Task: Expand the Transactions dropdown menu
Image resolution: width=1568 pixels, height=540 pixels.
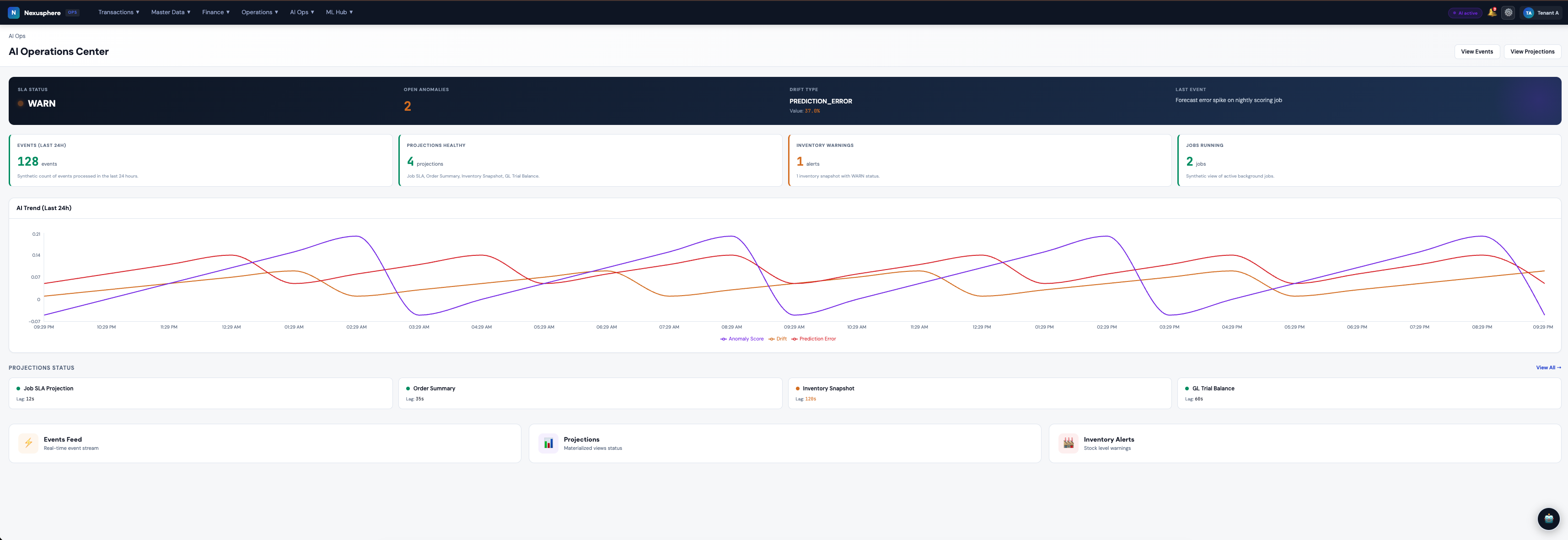Action: (x=118, y=12)
